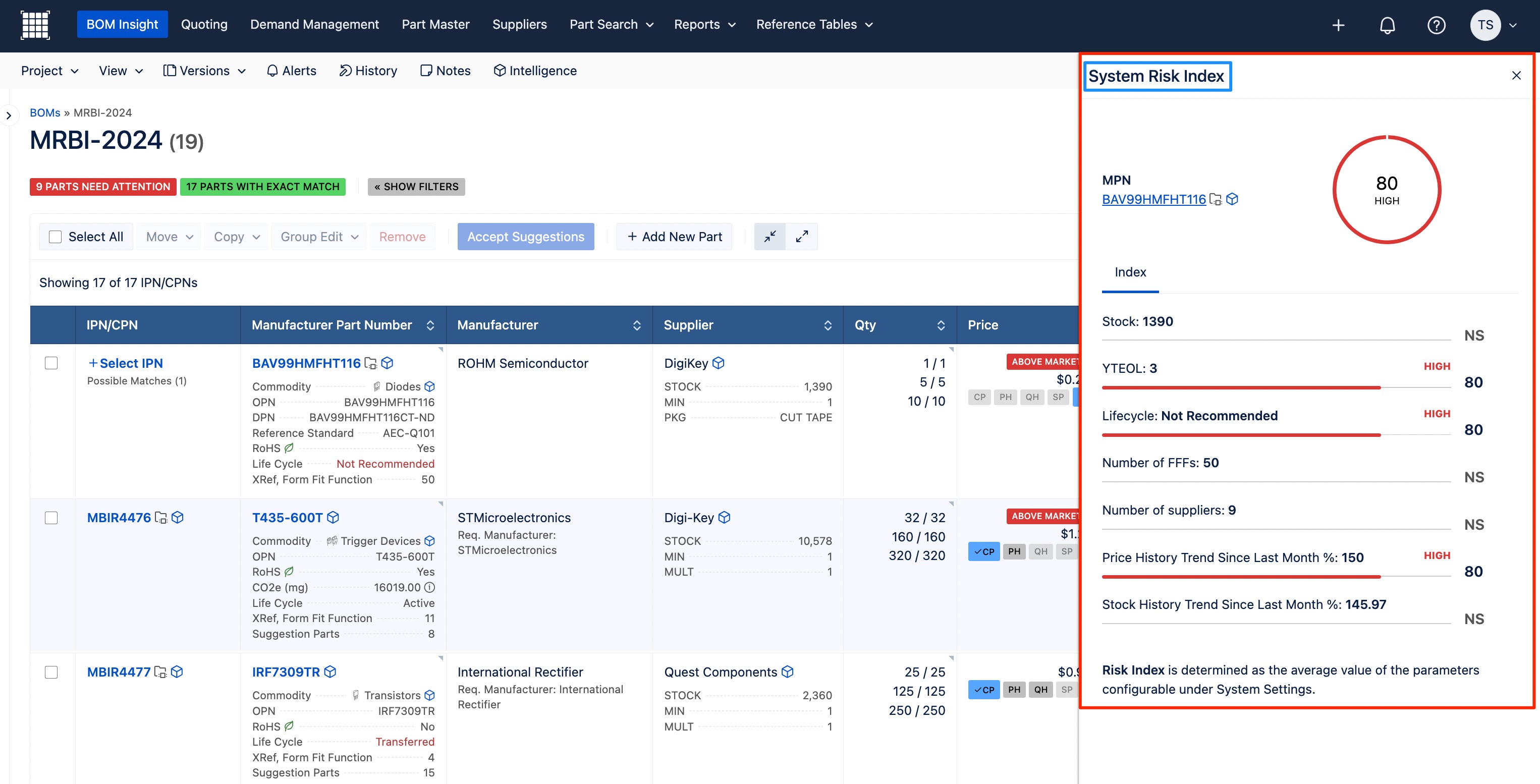This screenshot has height=784, width=1540.
Task: Open Suppliers in top navigation
Action: pyautogui.click(x=520, y=25)
